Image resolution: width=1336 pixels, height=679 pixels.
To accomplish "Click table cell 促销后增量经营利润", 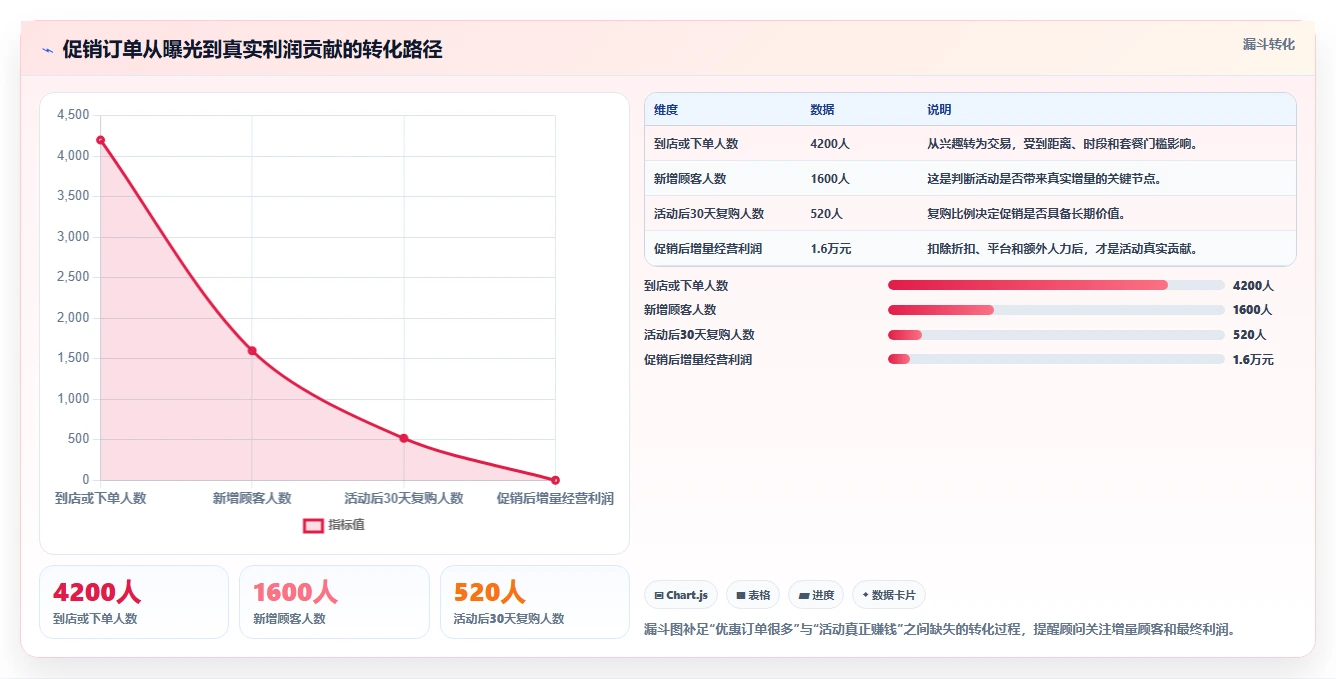I will tap(708, 249).
